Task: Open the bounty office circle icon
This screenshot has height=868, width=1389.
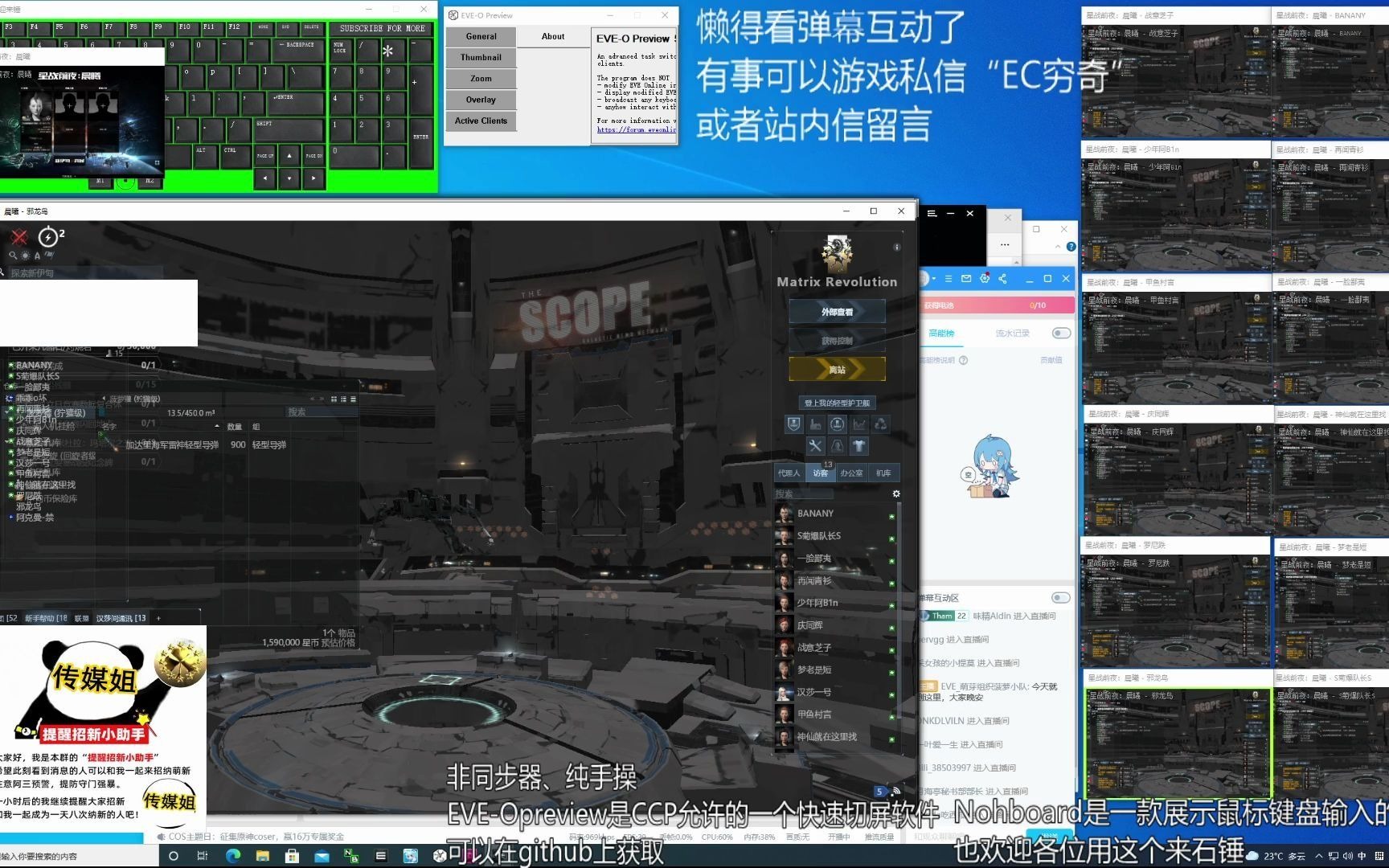Action: (837, 424)
